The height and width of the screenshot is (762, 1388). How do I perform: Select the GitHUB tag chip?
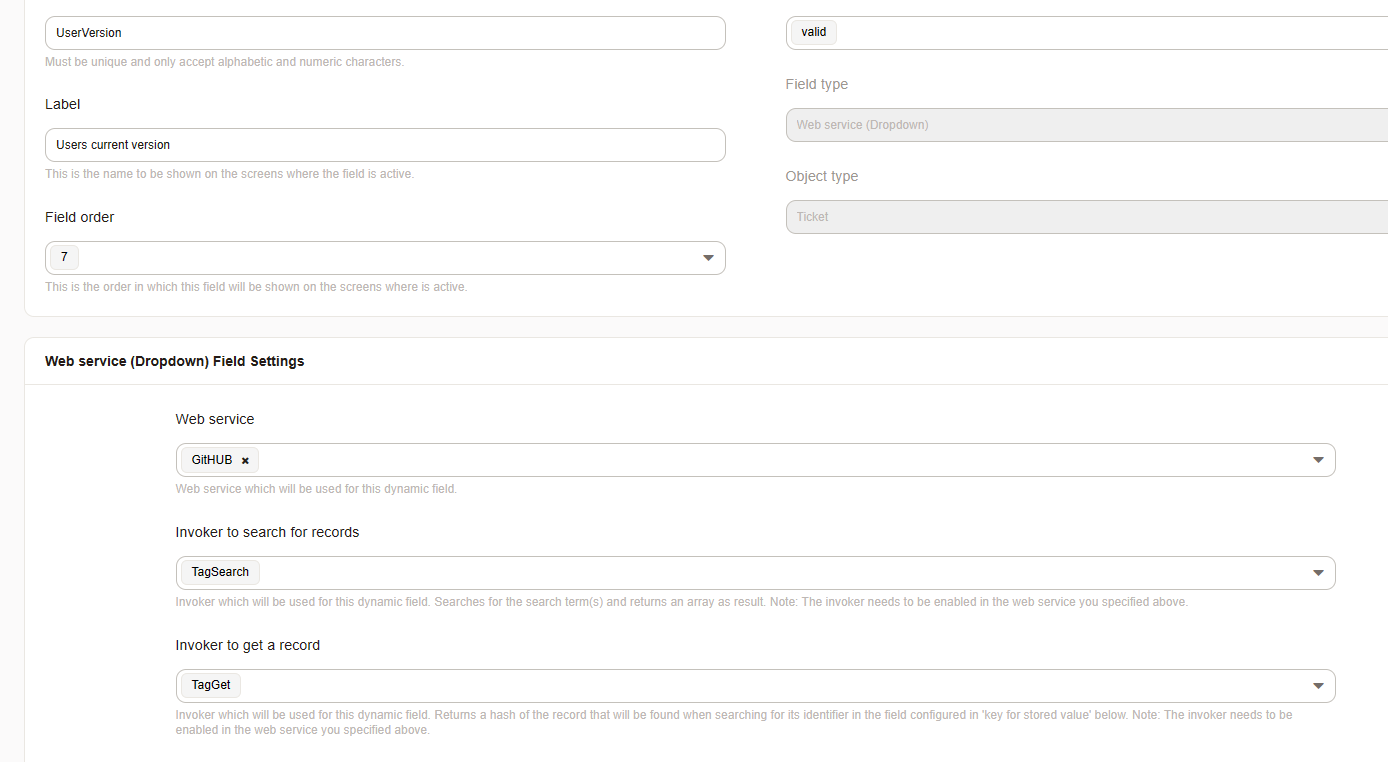[212, 460]
